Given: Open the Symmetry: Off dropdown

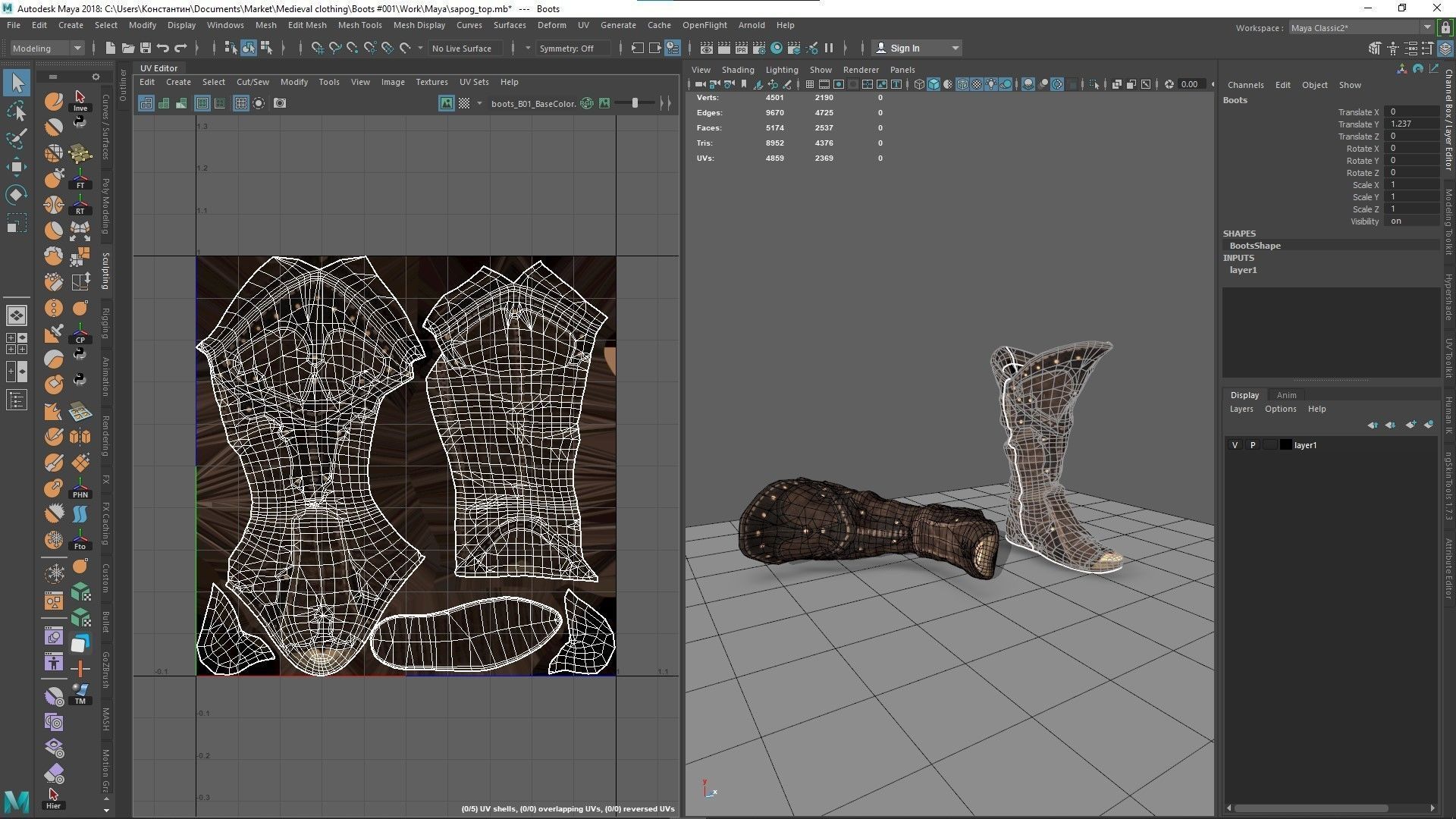Looking at the screenshot, I should tap(573, 48).
